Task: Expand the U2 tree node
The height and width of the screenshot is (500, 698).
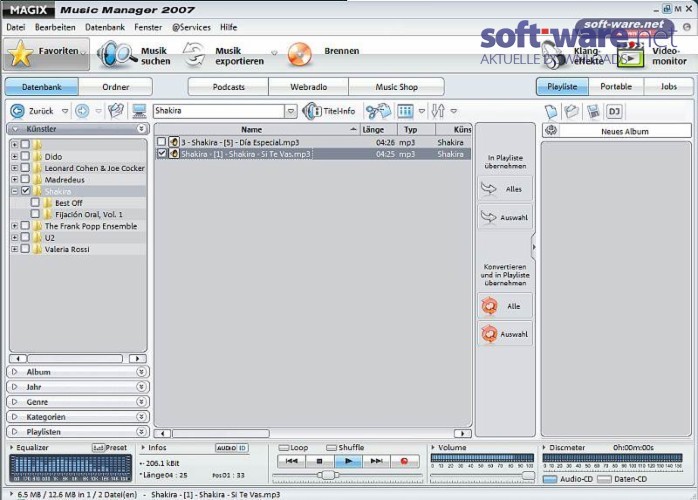Action: (x=15, y=238)
